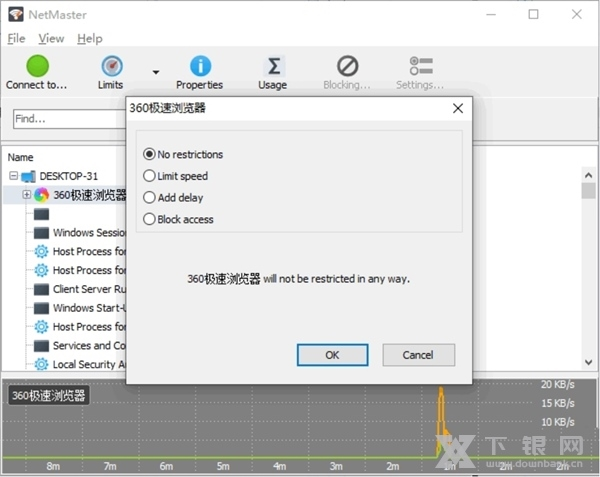This screenshot has height=477, width=600.
Task: Click the 20 KB/s graph axis label
Action: [558, 384]
